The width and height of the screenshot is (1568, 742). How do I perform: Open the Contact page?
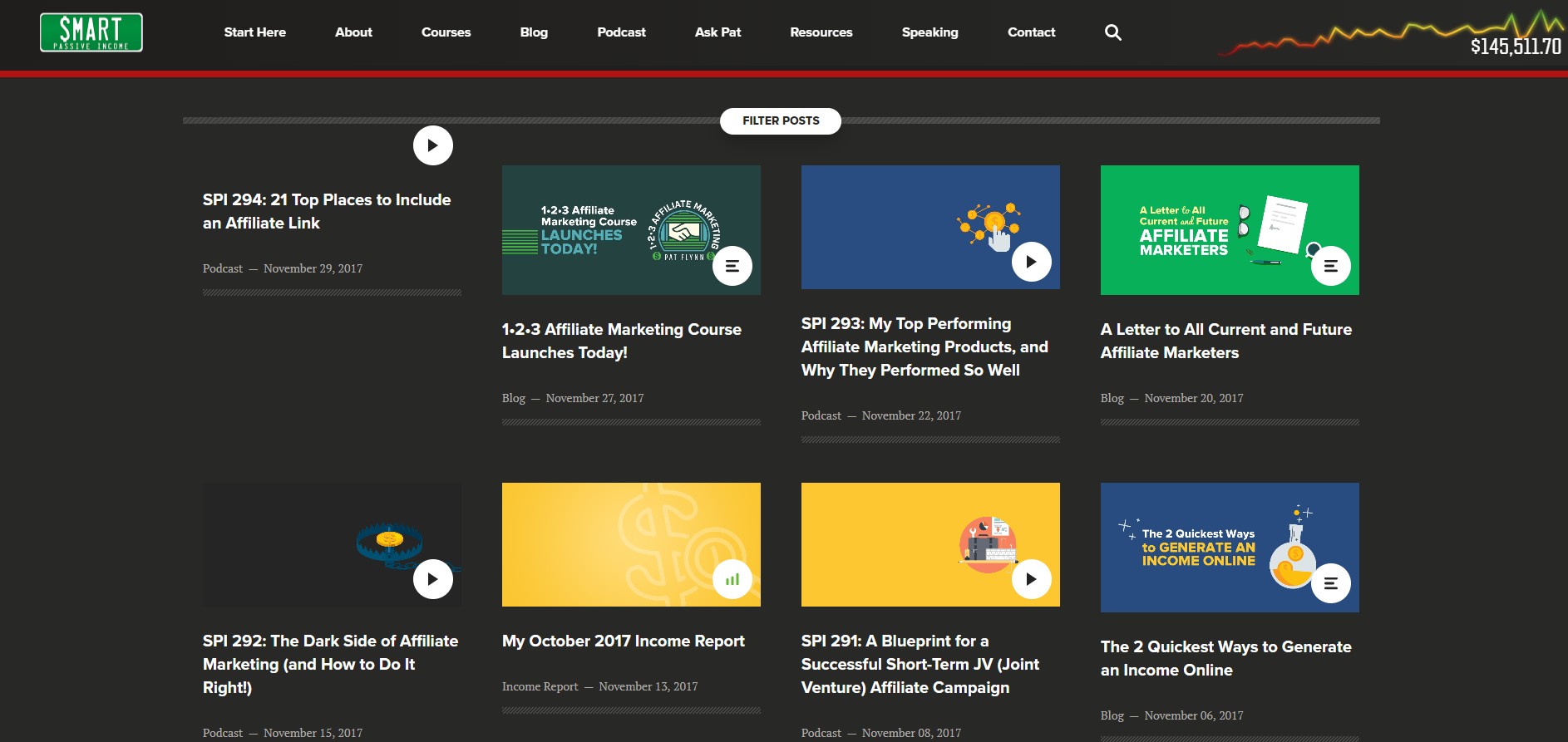(x=1032, y=32)
